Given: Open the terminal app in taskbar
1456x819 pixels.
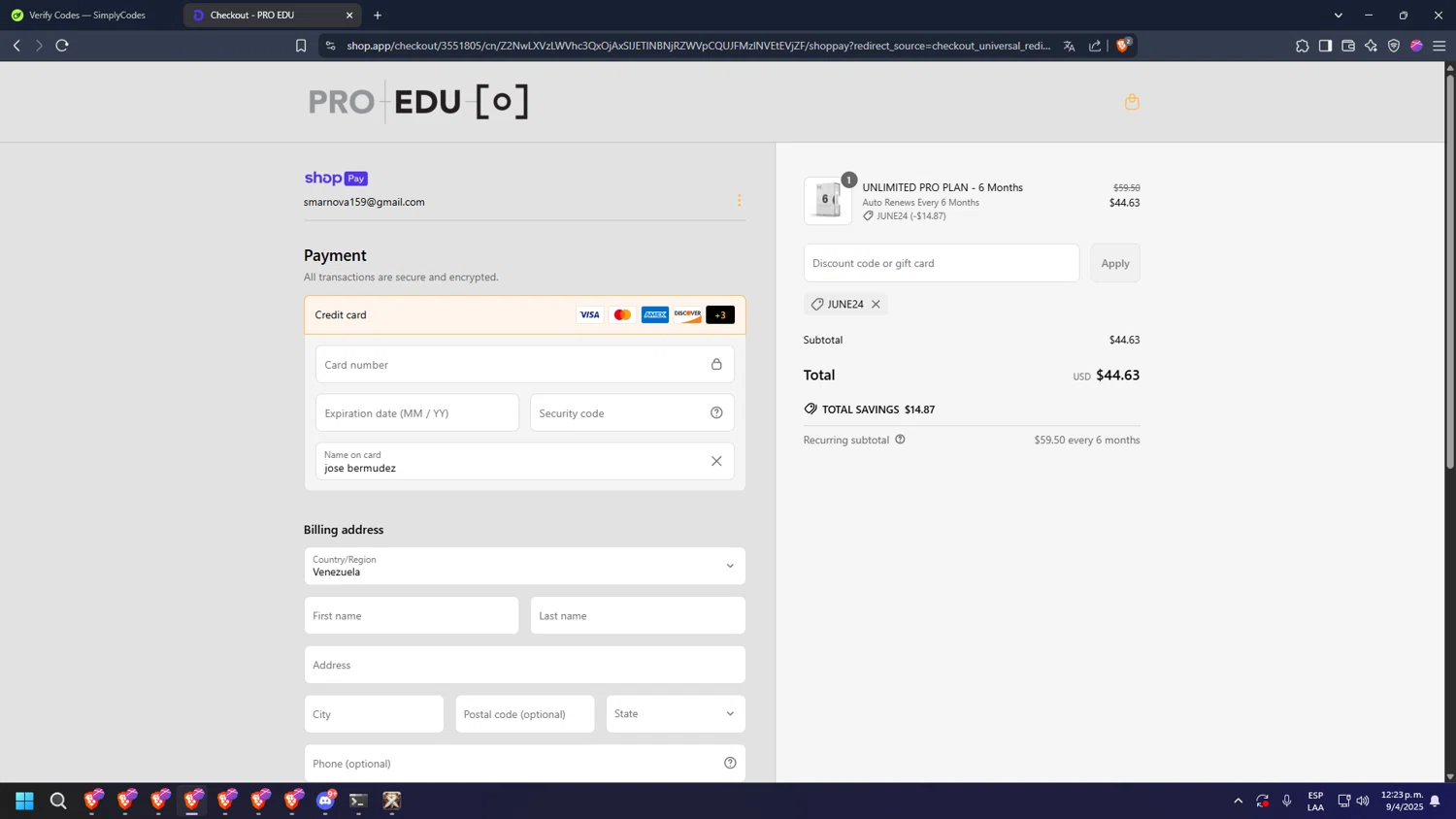Looking at the screenshot, I should (358, 801).
